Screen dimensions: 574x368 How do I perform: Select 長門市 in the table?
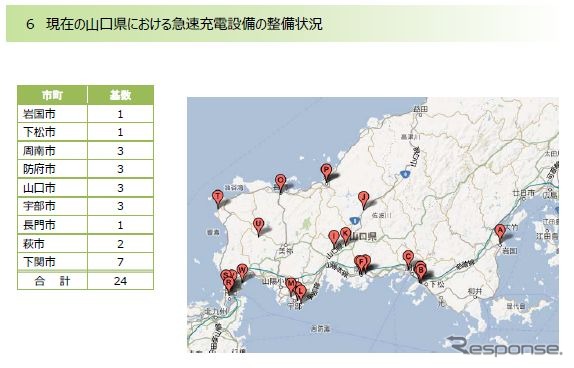tap(40, 225)
